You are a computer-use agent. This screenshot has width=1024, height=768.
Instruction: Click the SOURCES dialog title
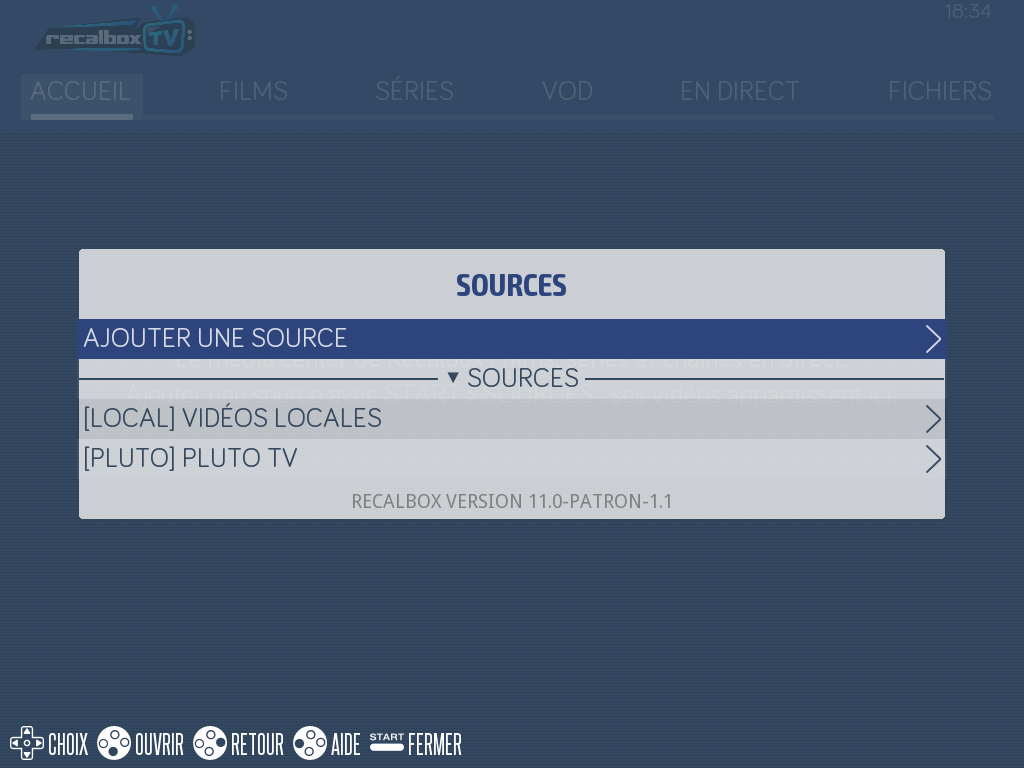click(x=511, y=286)
